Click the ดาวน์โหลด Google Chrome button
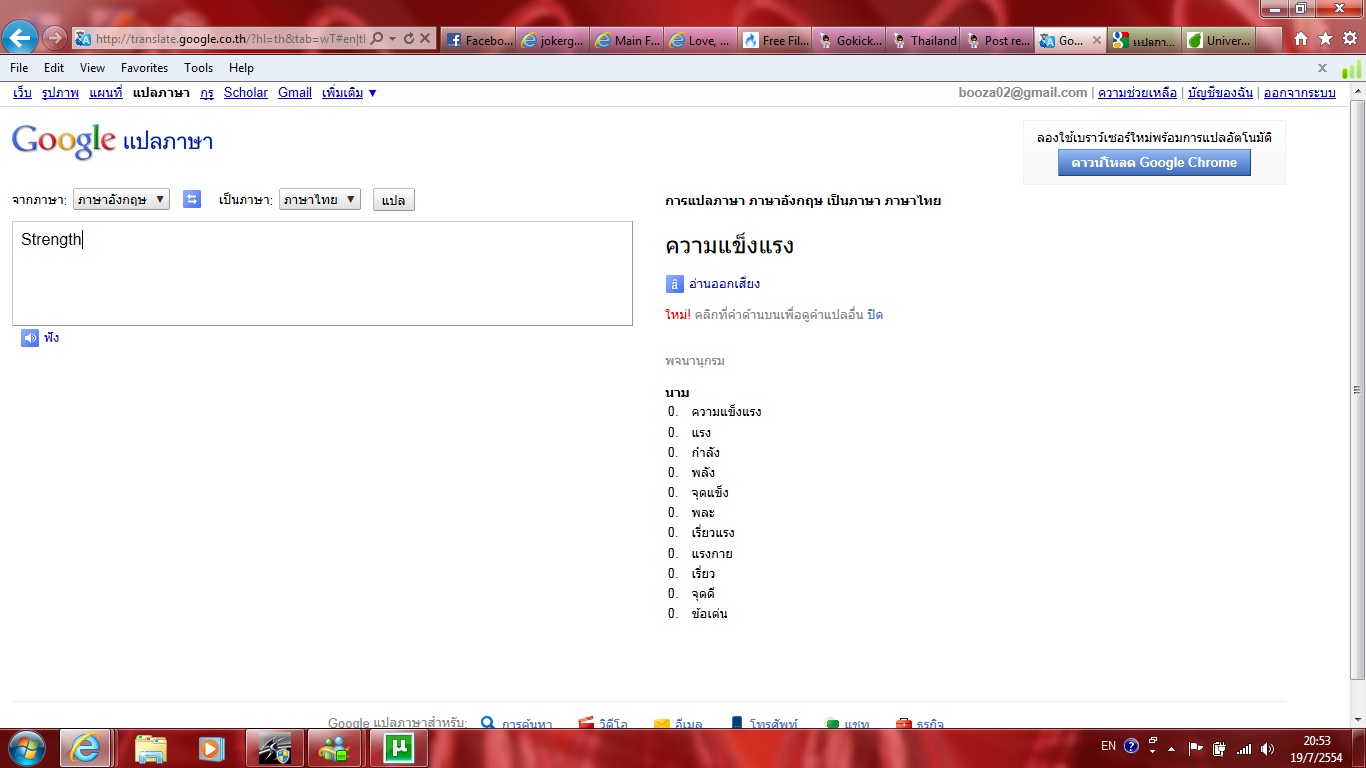This screenshot has height=768, width=1366. (1154, 163)
